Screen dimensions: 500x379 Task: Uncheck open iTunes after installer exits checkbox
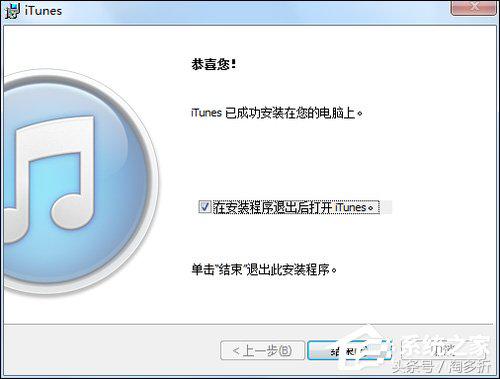[x=204, y=207]
